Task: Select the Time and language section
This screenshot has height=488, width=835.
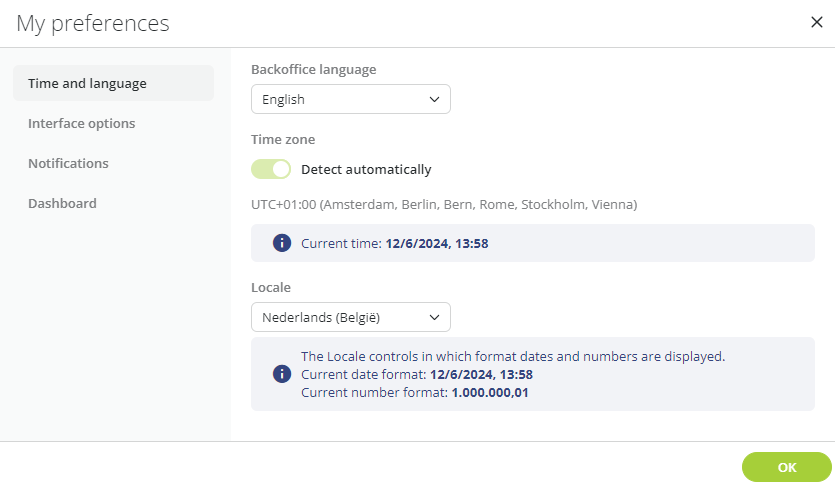Action: click(113, 83)
